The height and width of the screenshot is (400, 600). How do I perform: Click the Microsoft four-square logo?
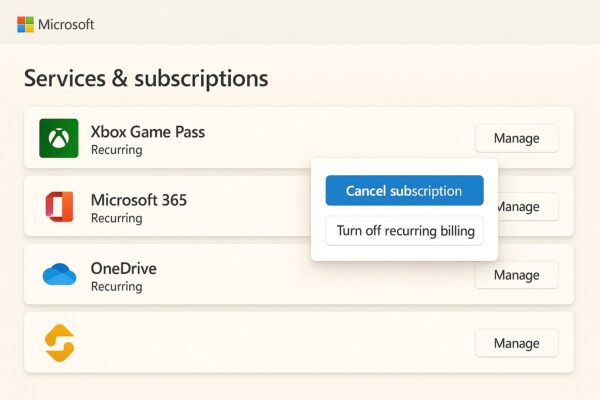click(x=25, y=24)
